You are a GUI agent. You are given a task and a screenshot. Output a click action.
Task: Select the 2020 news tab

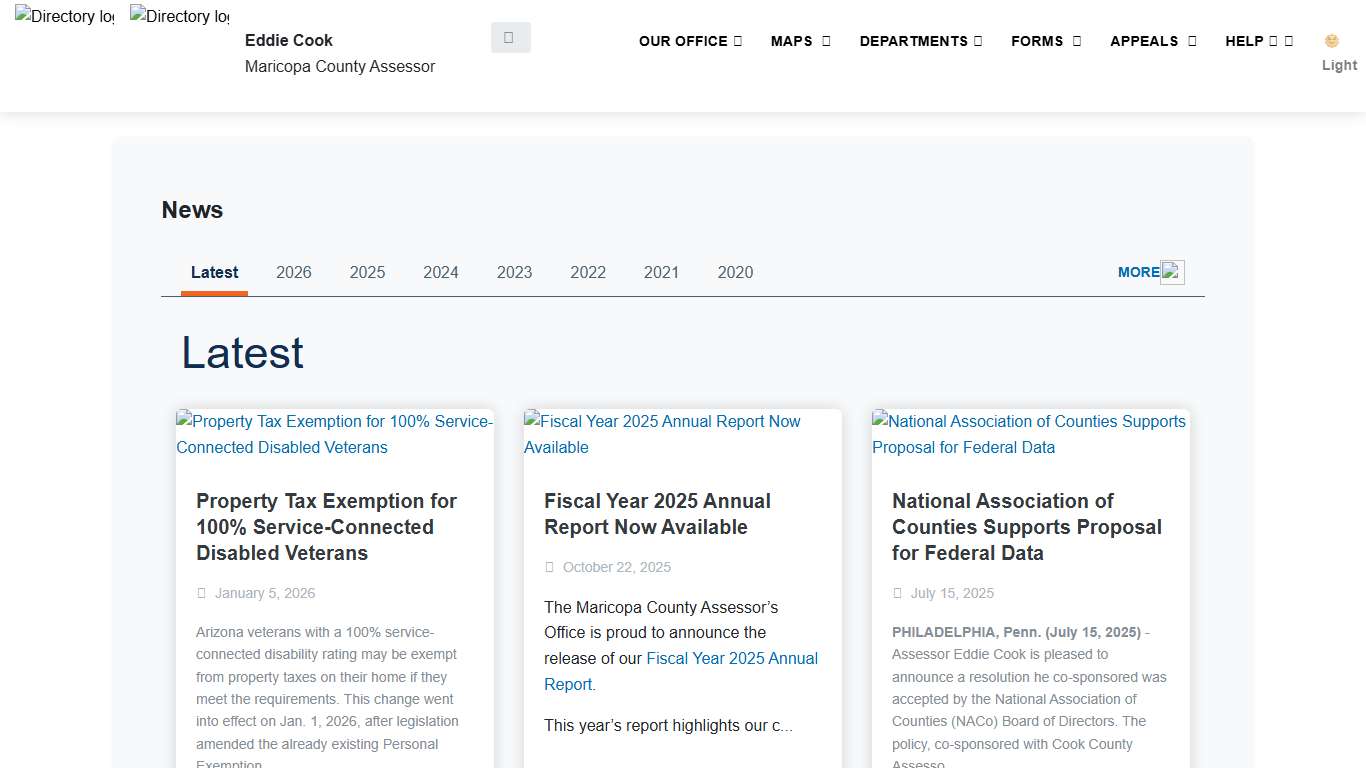(x=735, y=272)
